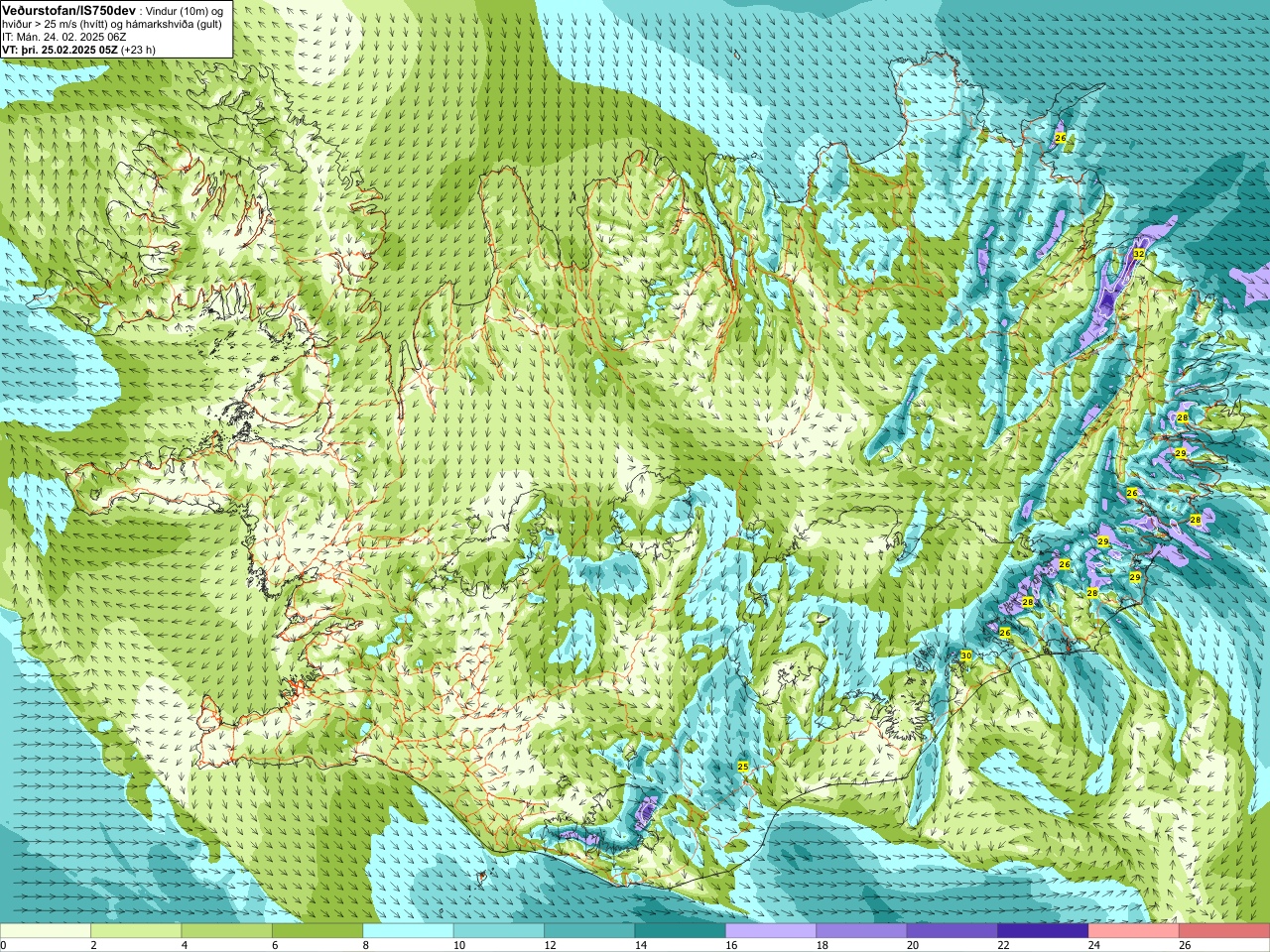Click the legend scale value 4

[184, 945]
